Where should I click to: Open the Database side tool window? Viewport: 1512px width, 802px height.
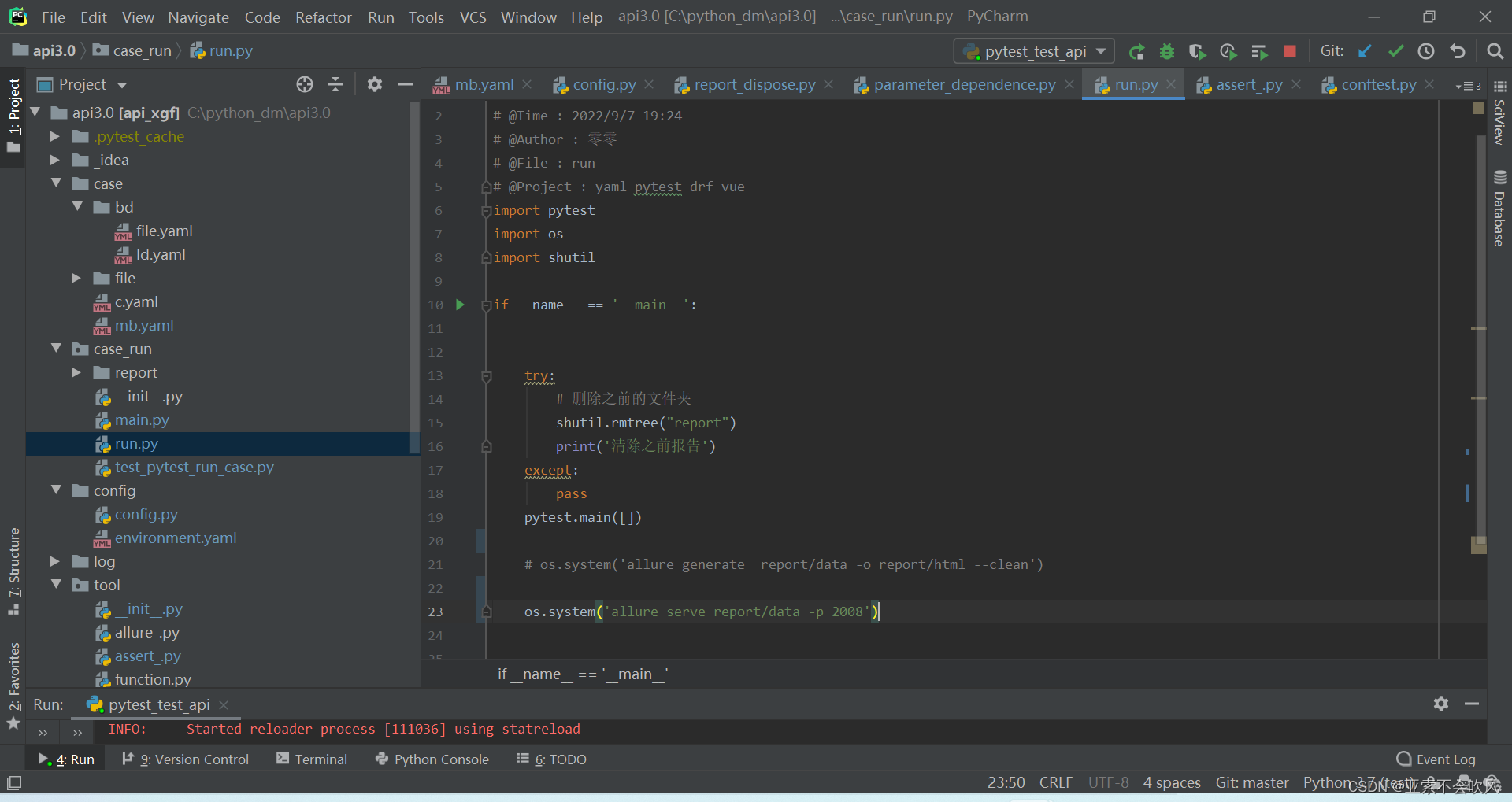point(1499,209)
